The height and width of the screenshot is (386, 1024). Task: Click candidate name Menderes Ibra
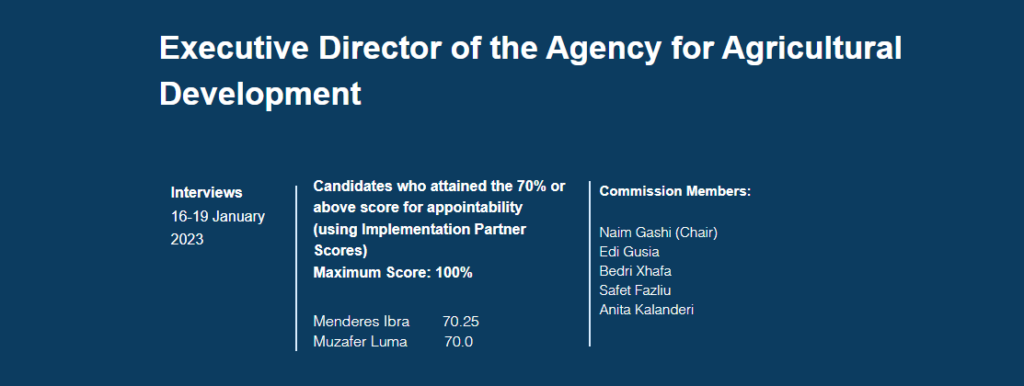(362, 321)
